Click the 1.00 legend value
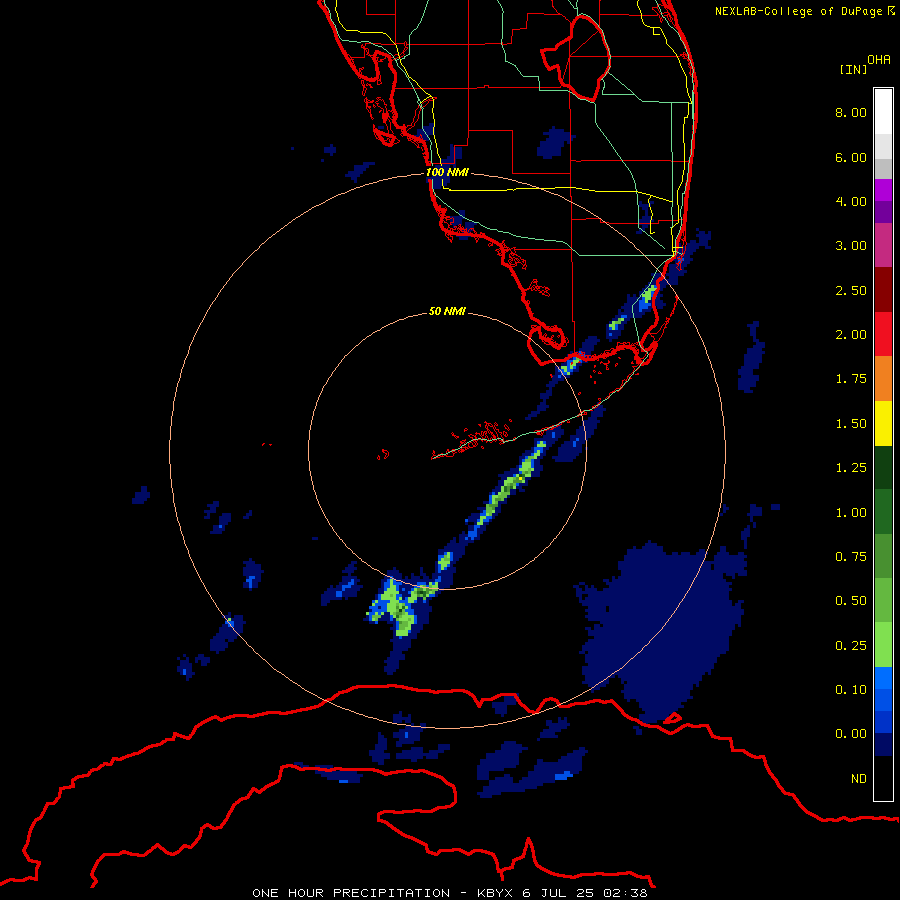 (851, 513)
